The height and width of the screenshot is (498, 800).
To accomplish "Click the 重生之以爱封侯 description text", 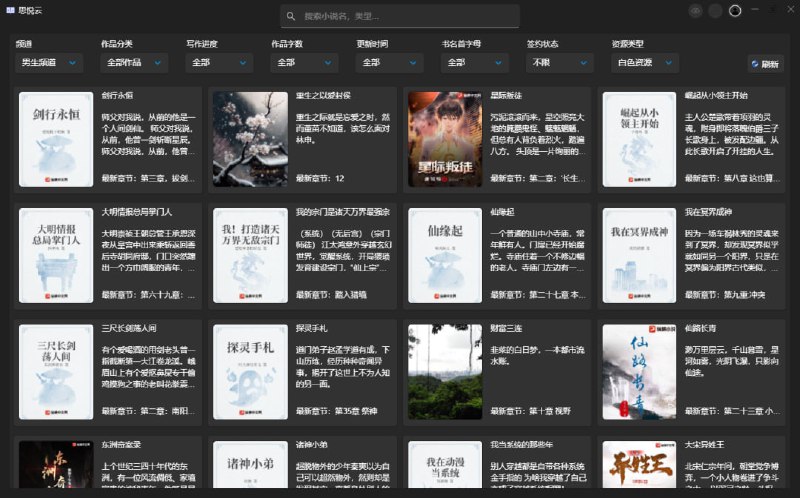I will [x=343, y=128].
